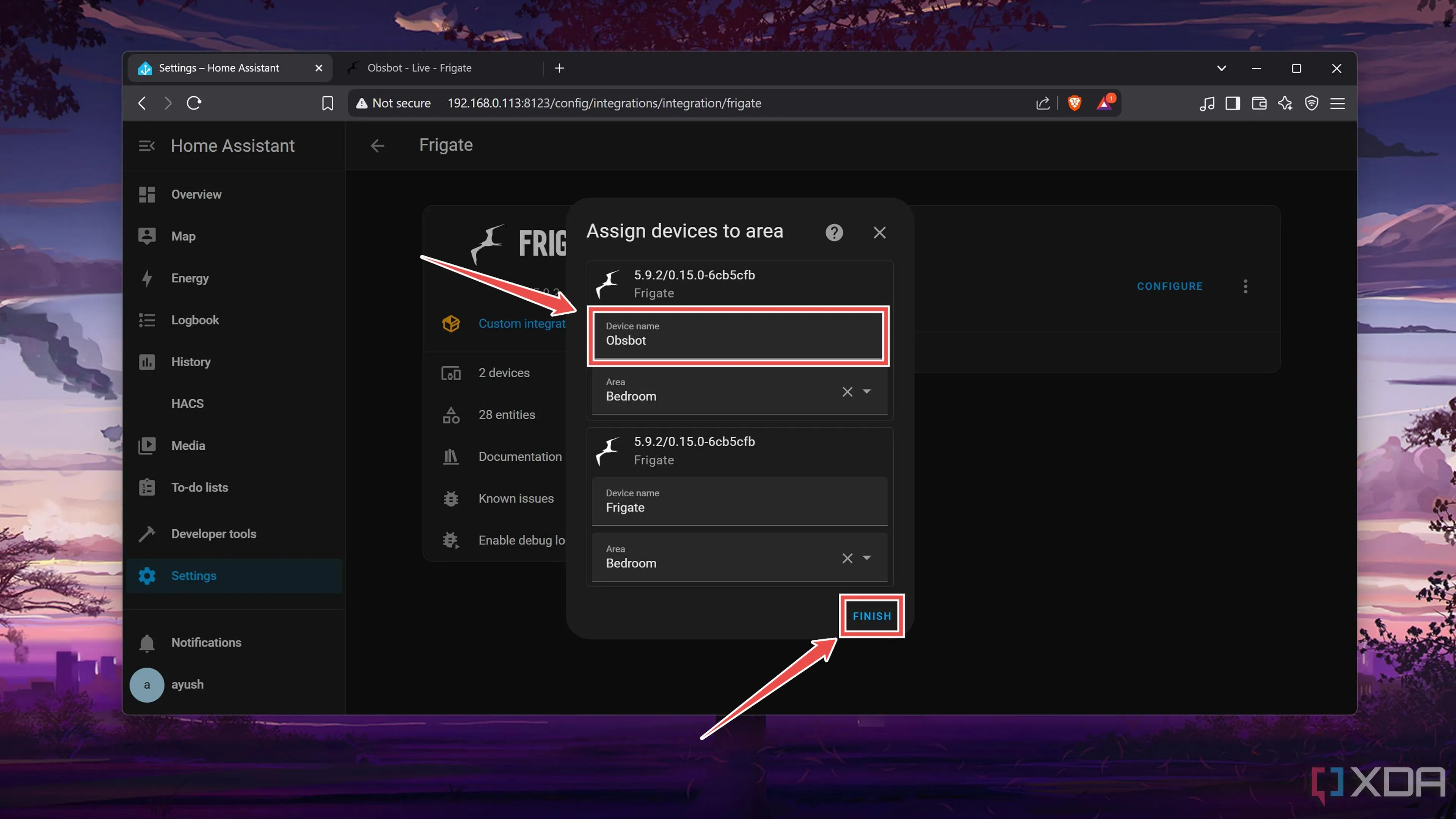The height and width of the screenshot is (819, 1456).
Task: Expand the second Bedroom area dropdown arrow
Action: [x=866, y=558]
